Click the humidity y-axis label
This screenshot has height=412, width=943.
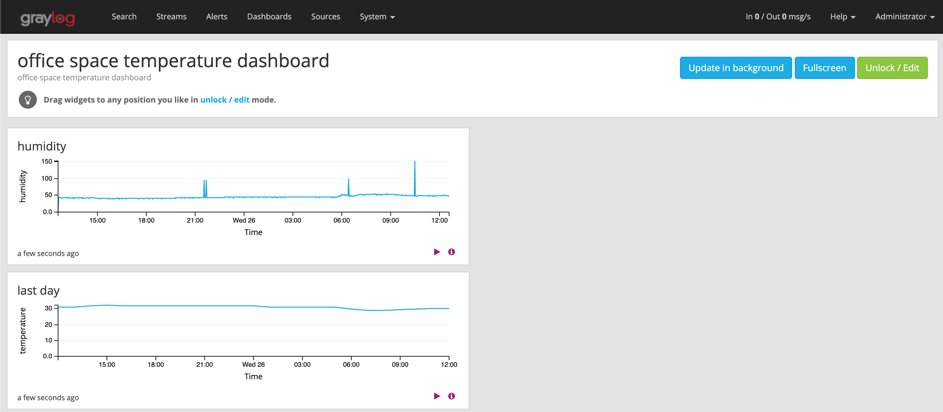[23, 186]
